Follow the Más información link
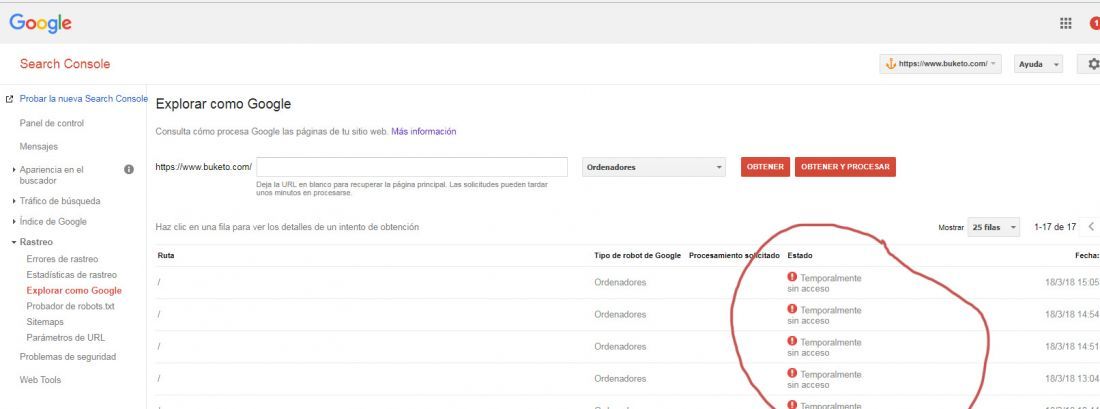 click(x=424, y=131)
